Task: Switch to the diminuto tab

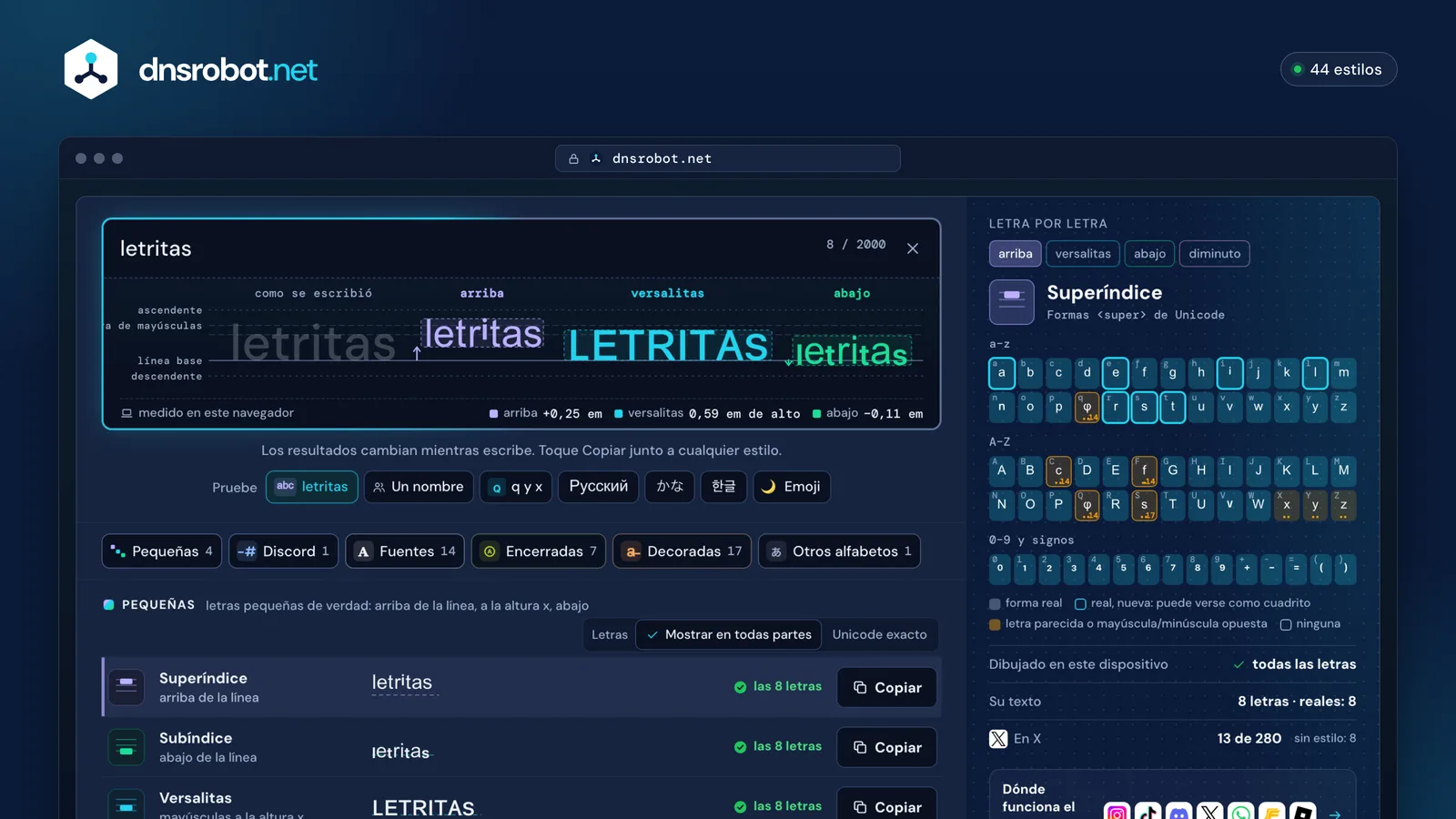Action: pos(1214,254)
